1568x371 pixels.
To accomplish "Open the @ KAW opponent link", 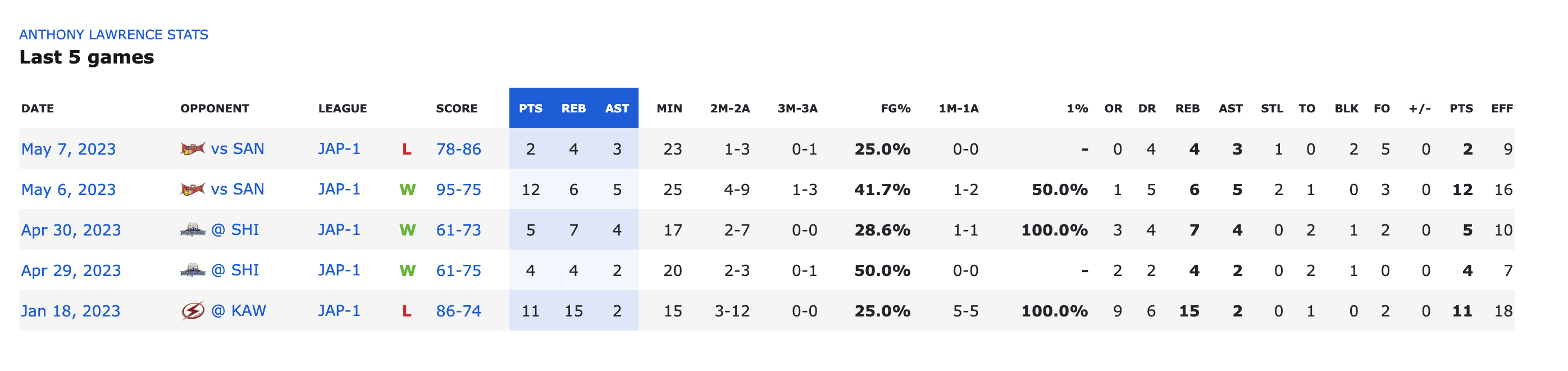I will [239, 311].
